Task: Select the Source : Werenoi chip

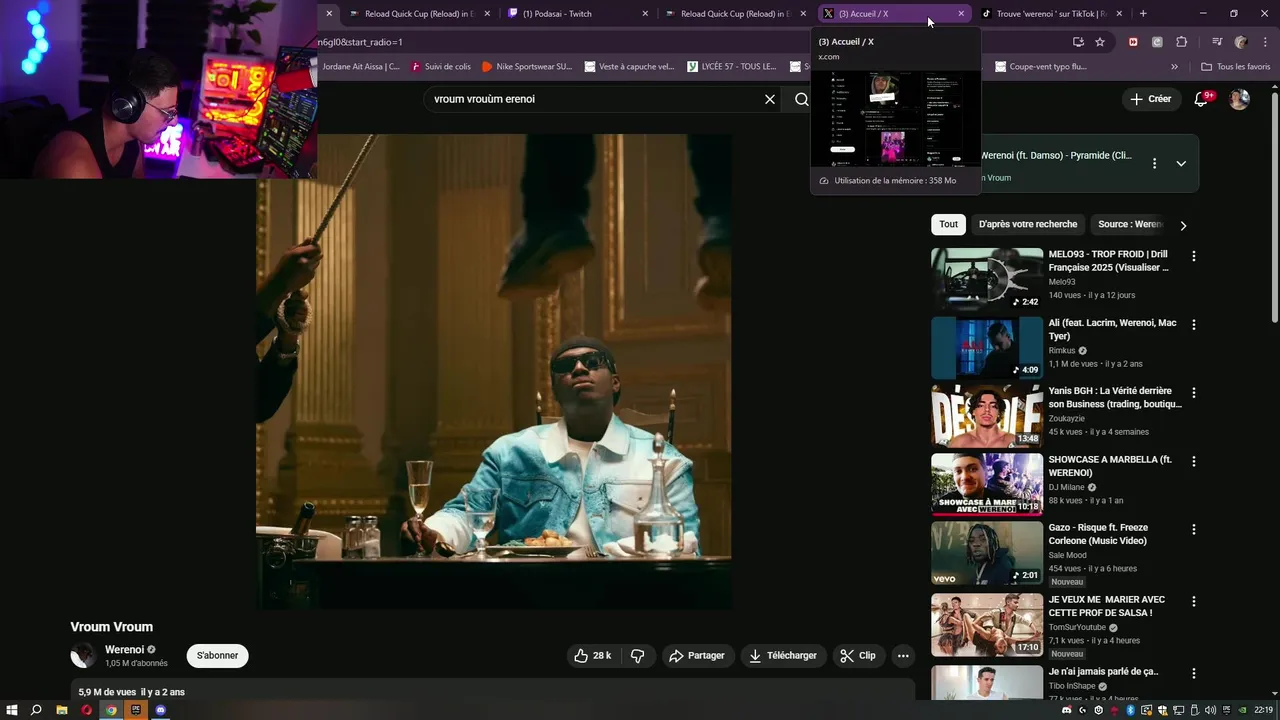Action: point(1130,224)
